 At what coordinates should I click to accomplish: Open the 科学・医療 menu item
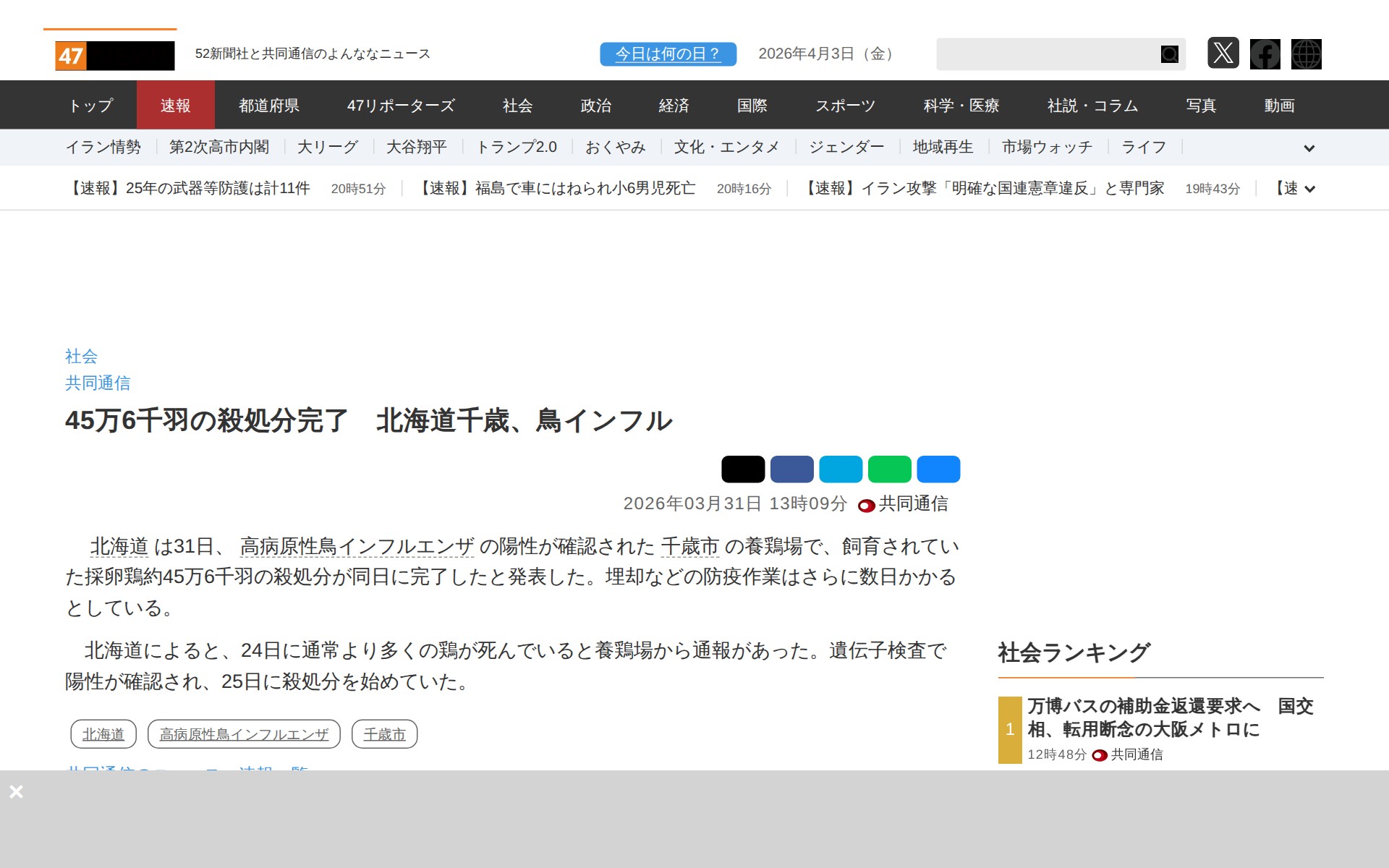[x=961, y=106]
